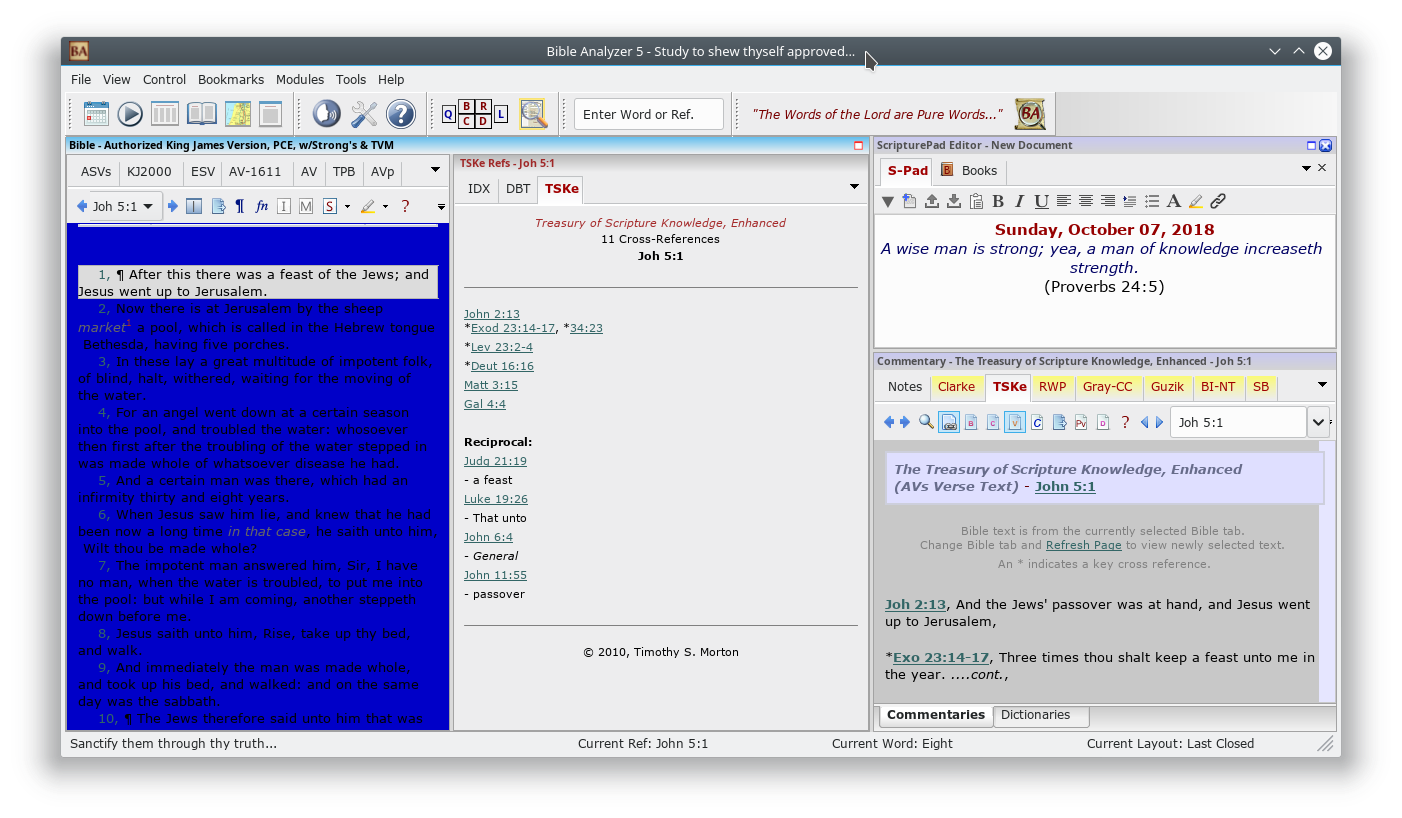Click the Commentary panel vertical scrollbar
This screenshot has height=818, width=1402.
pyautogui.click(x=1327, y=572)
